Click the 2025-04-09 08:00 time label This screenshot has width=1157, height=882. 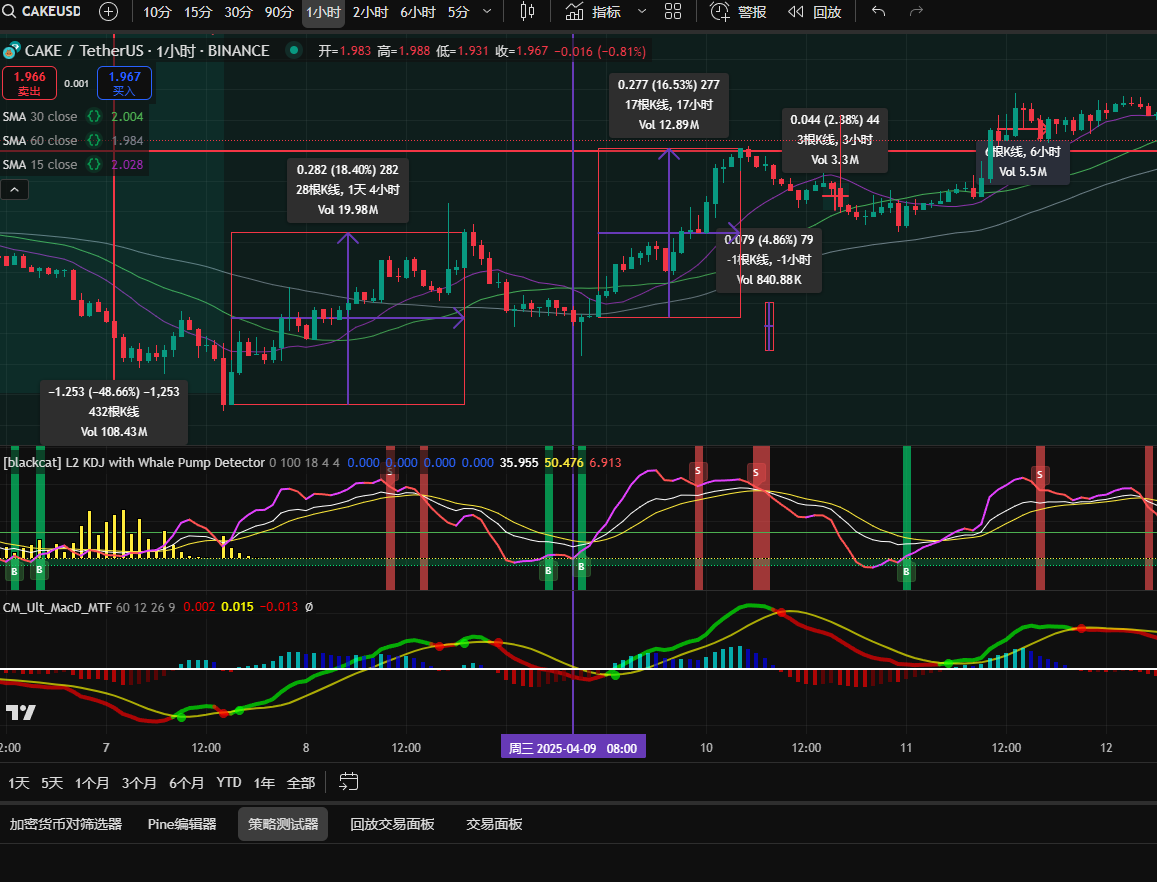(x=573, y=748)
